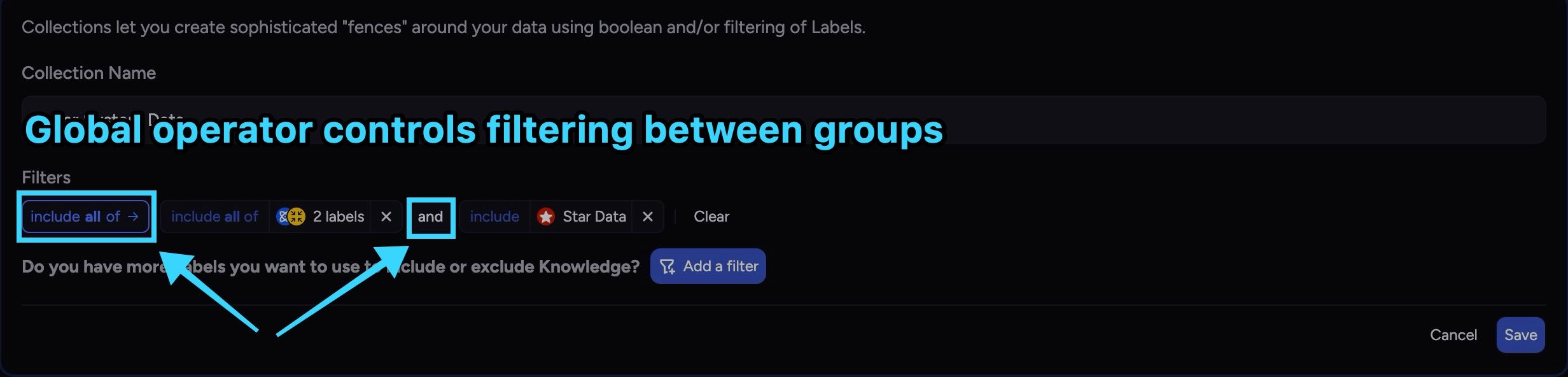Expand the "2 labels" selection
Screen dimensions: 1568x377
[338, 217]
